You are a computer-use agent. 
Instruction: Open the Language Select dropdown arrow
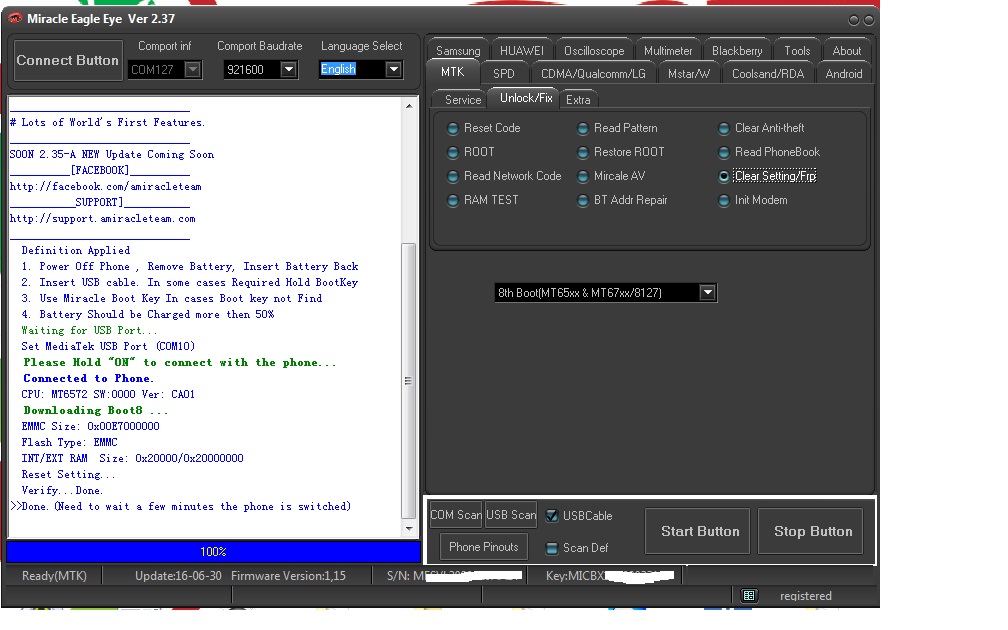(393, 69)
